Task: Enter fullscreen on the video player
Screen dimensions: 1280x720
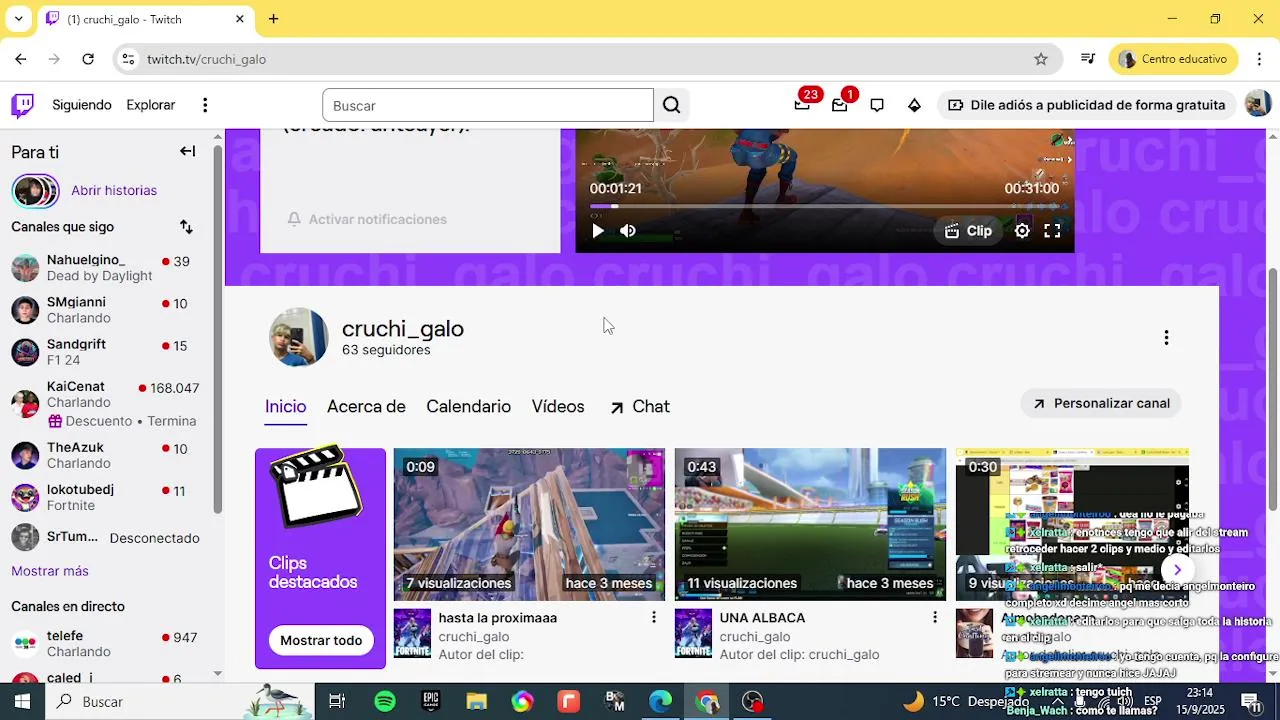Action: point(1052,231)
